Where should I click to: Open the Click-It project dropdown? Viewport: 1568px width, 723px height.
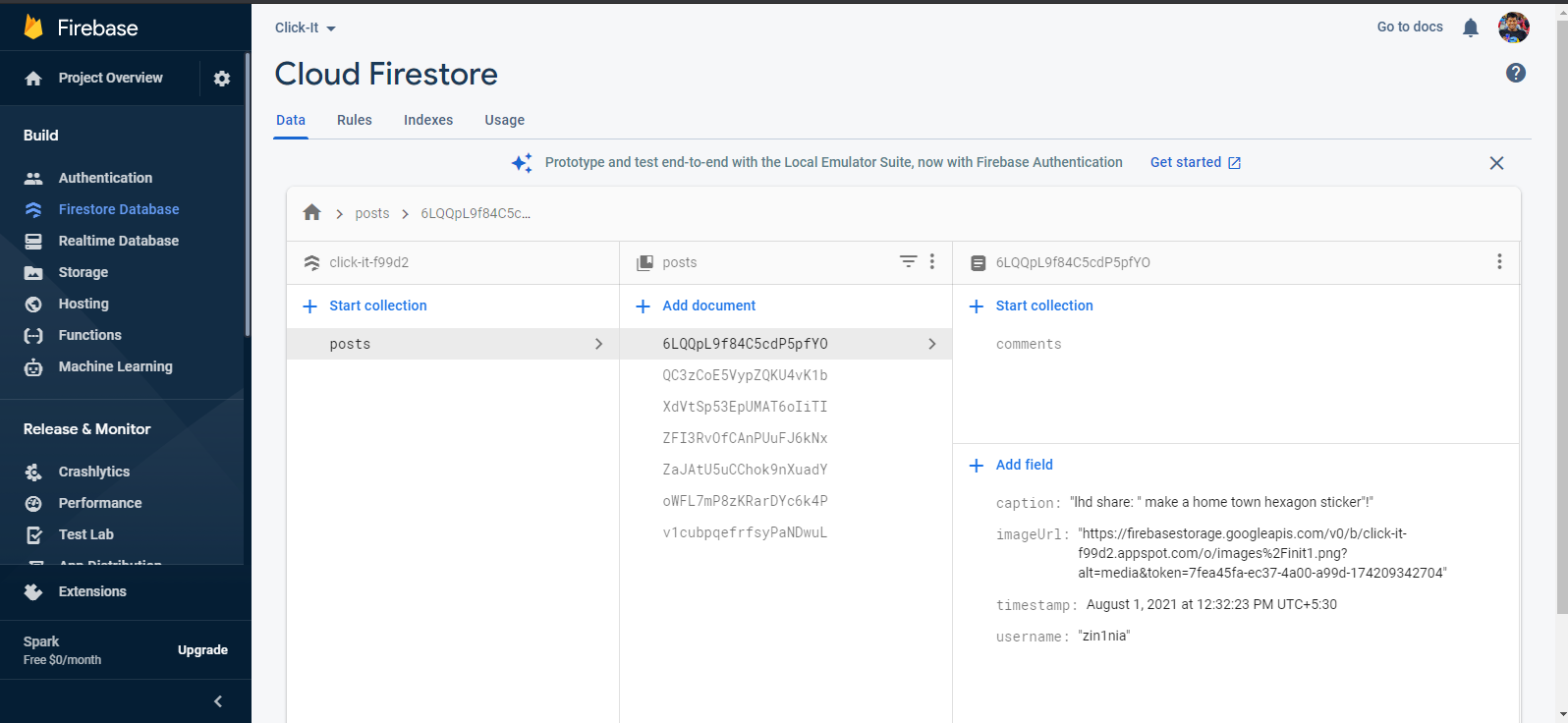(305, 28)
